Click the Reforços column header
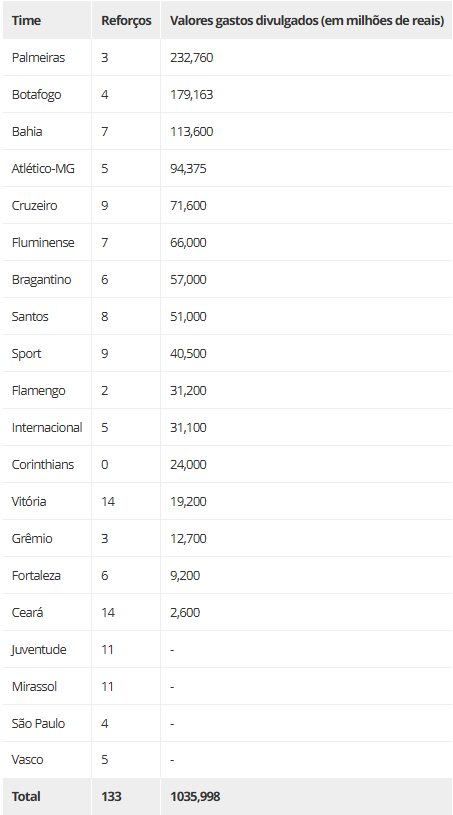Screen dimensions: 453x815 pos(126,21)
